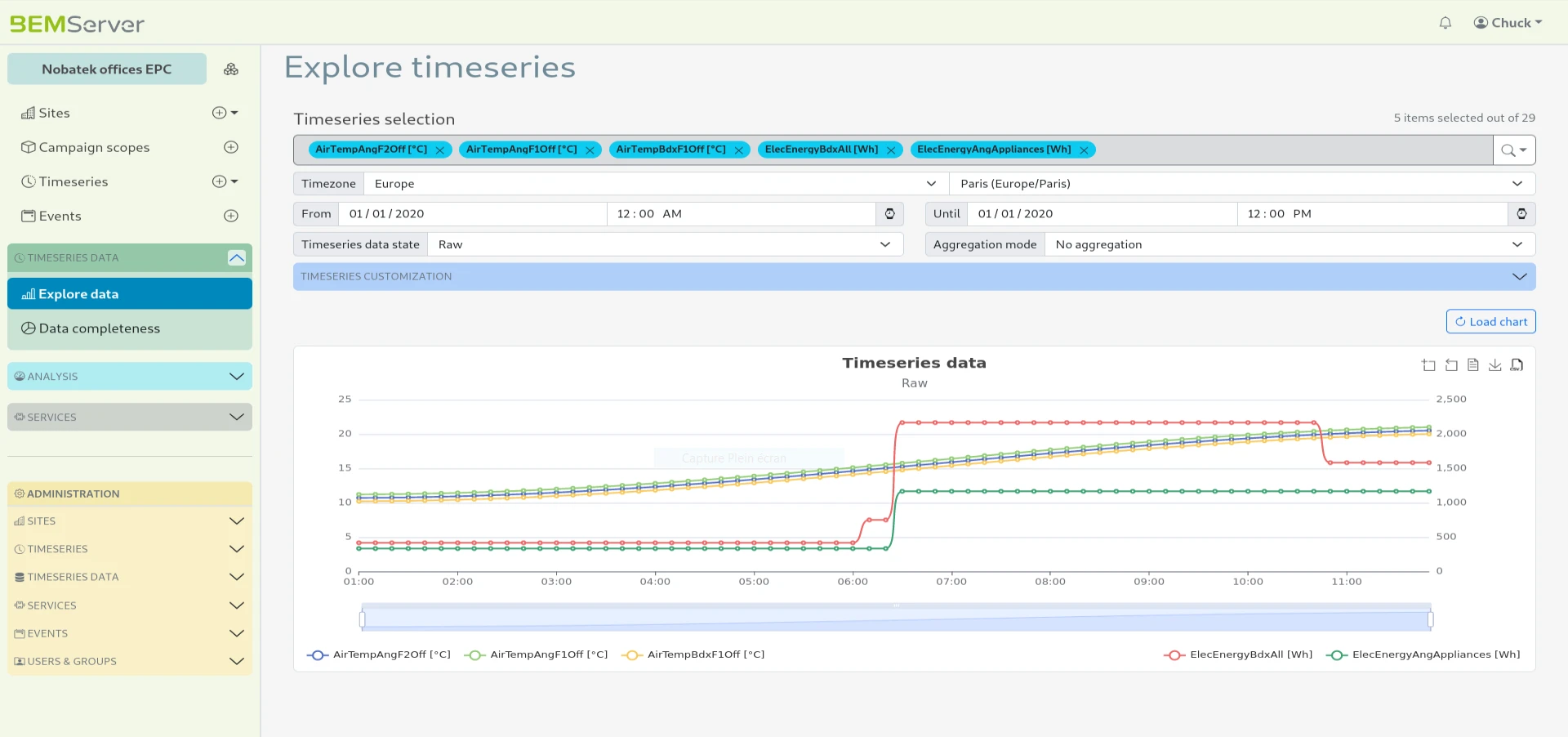Select Explore data menu item

(130, 294)
